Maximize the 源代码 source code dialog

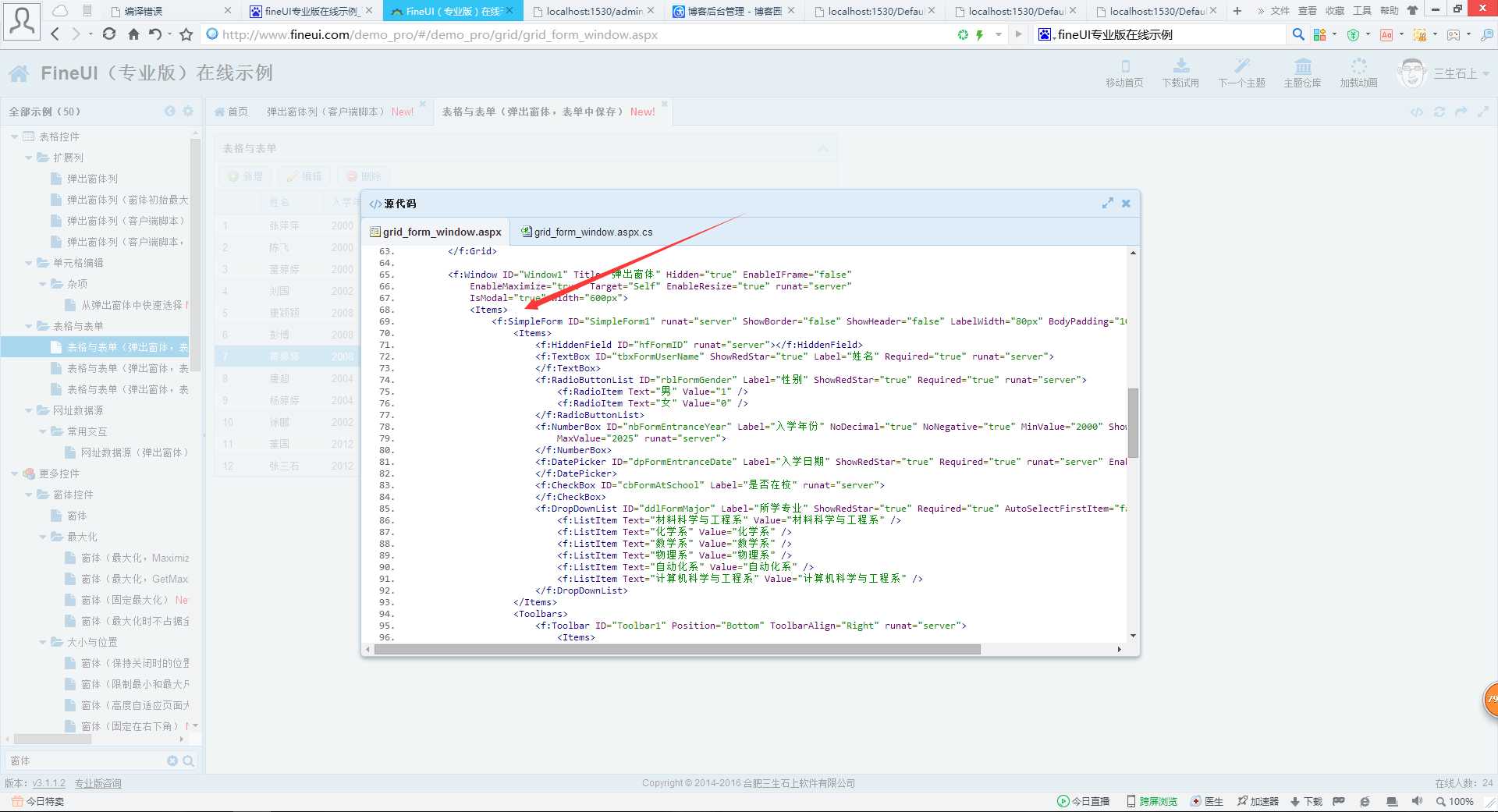tap(1107, 203)
